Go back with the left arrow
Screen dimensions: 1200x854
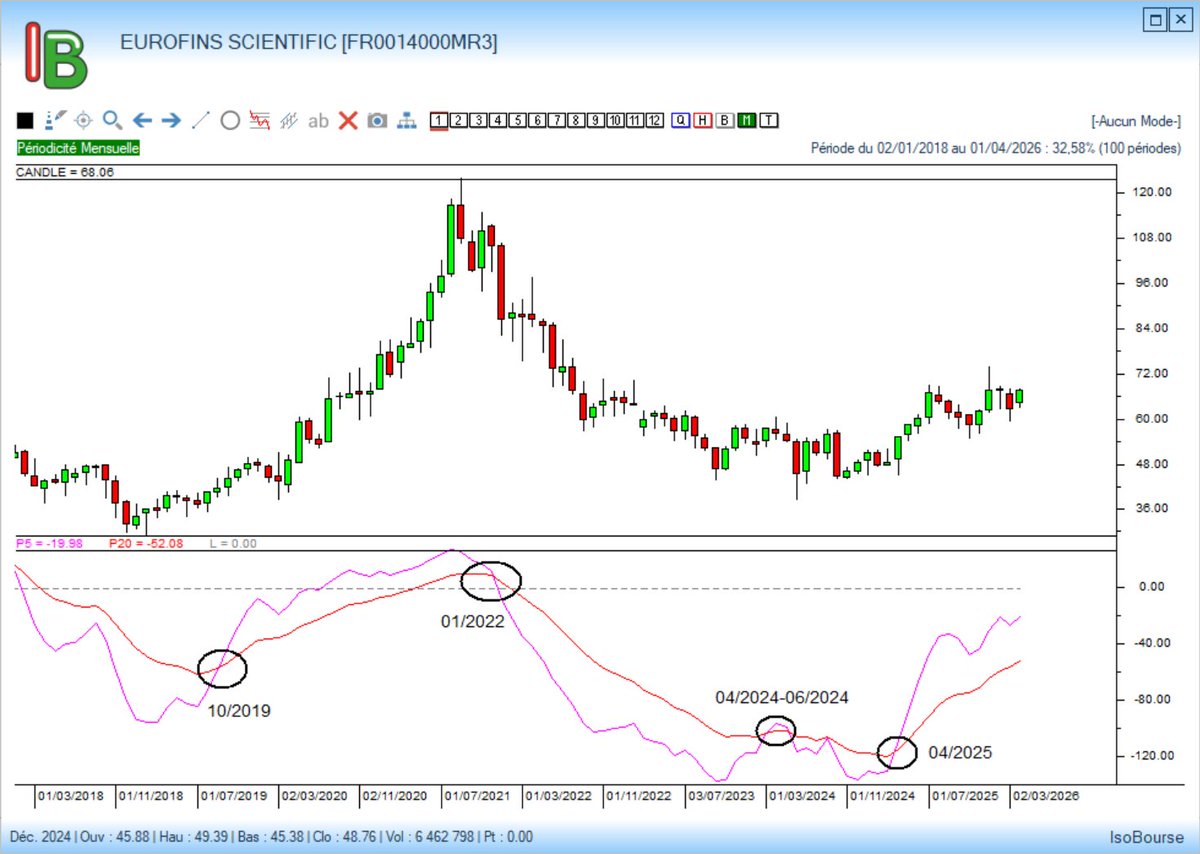[142, 121]
